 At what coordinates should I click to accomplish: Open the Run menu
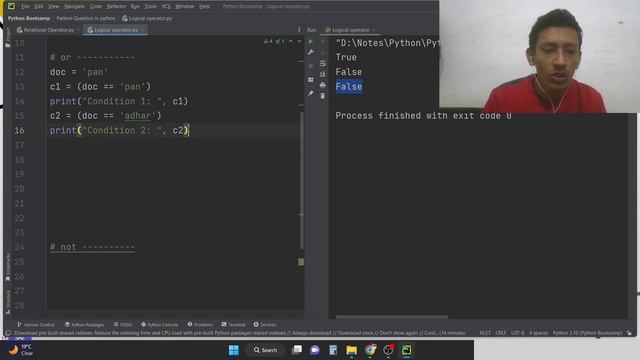(x=135, y=6)
